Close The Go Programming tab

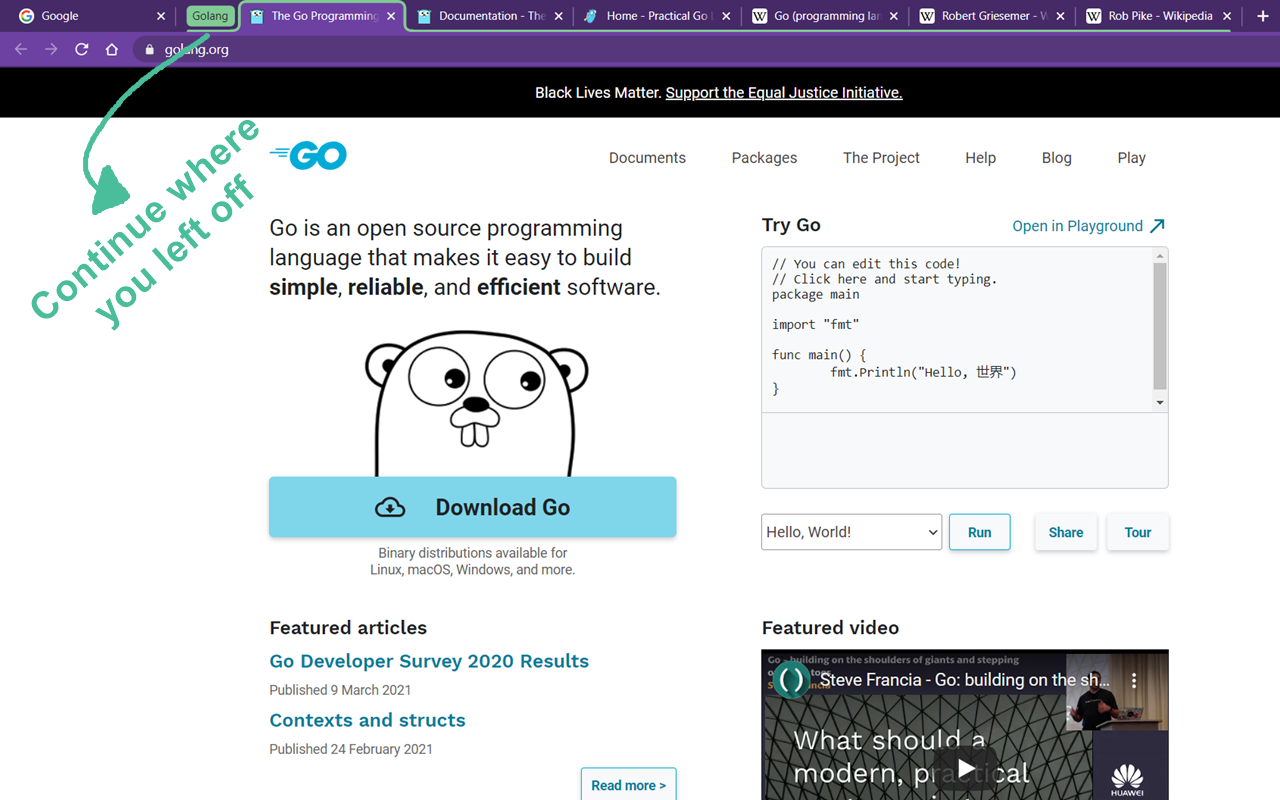(x=393, y=16)
